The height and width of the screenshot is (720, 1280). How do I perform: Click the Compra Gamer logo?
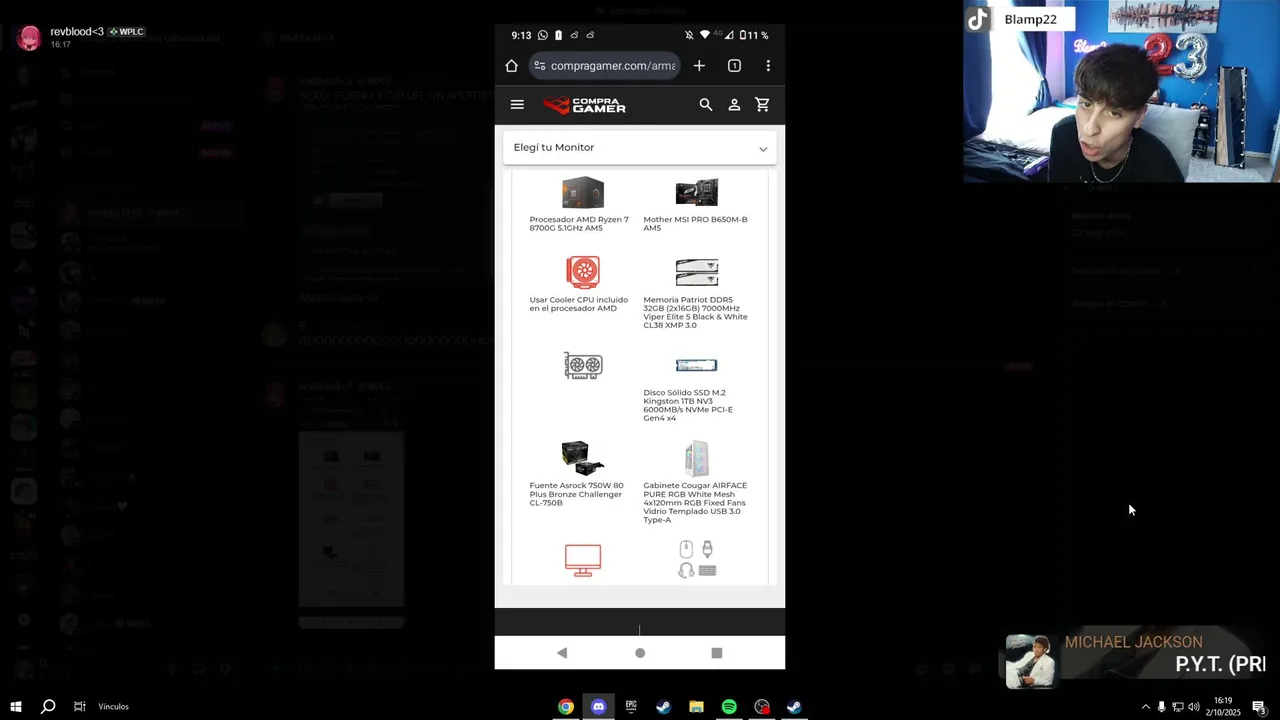tap(585, 105)
